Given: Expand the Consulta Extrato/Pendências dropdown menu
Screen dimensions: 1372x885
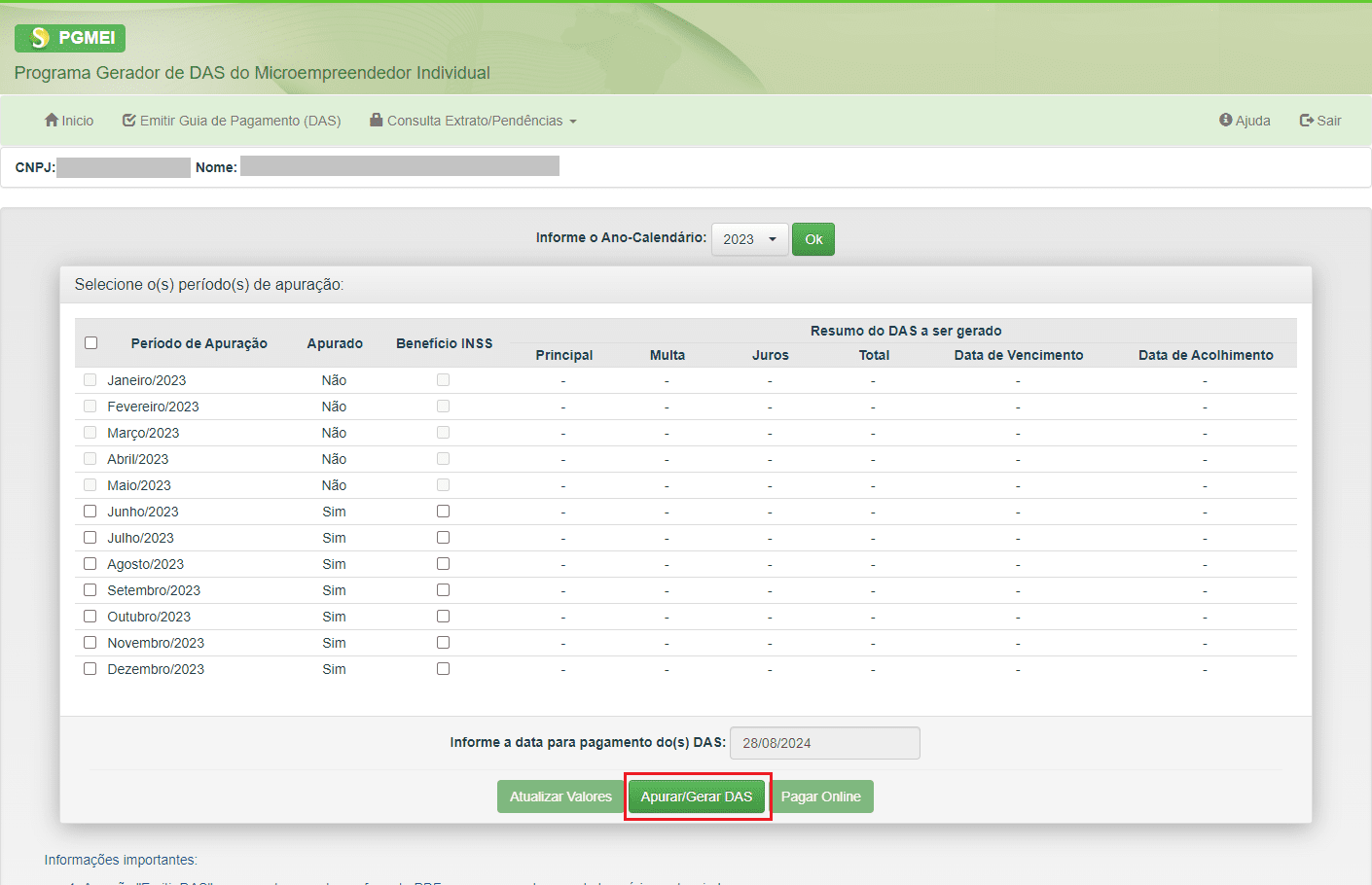Looking at the screenshot, I should 473,121.
